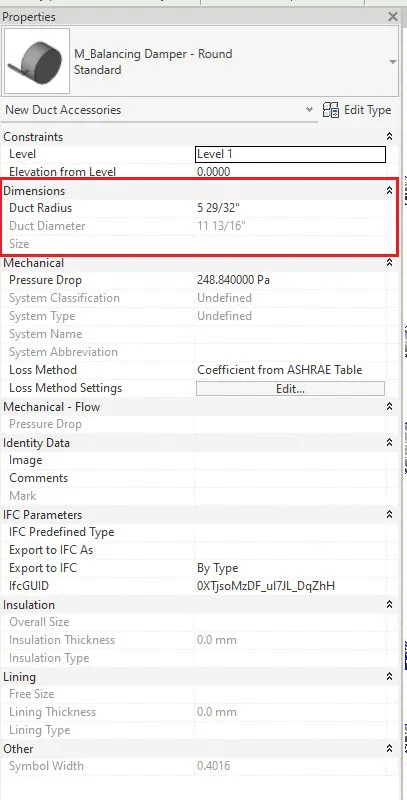Open the type selector dropdown arrow
407x800 pixels.
(x=392, y=62)
